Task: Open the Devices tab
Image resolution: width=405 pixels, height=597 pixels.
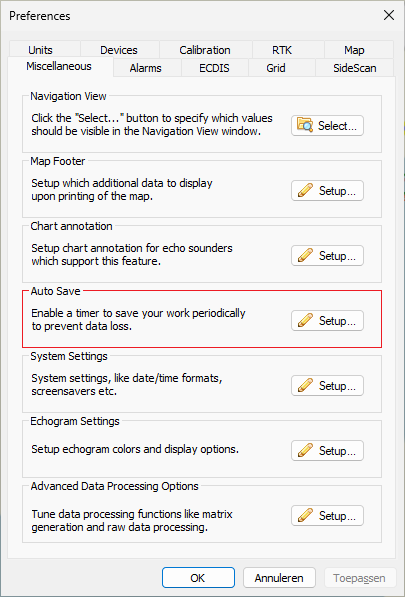Action: (119, 50)
